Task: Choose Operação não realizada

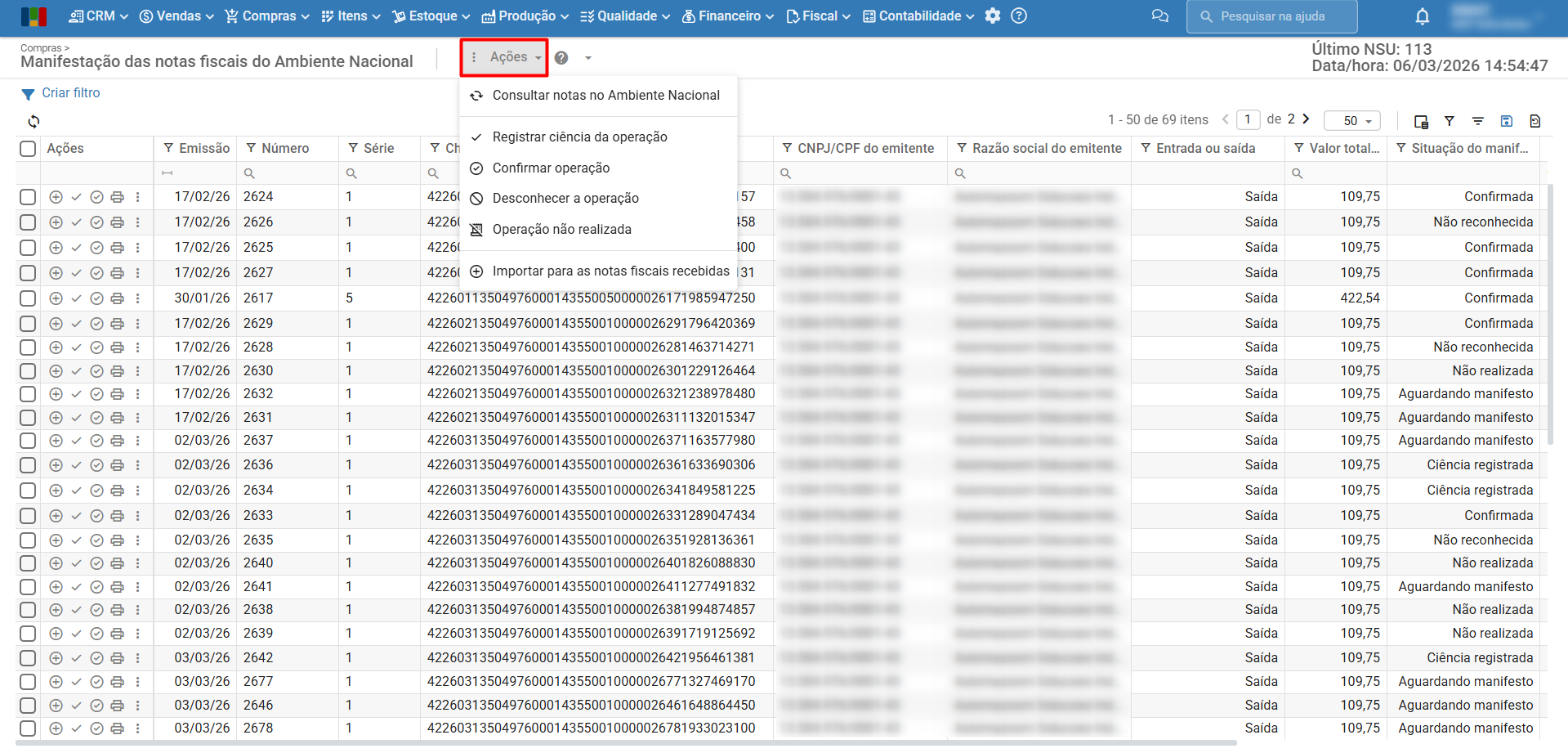Action: click(598, 230)
